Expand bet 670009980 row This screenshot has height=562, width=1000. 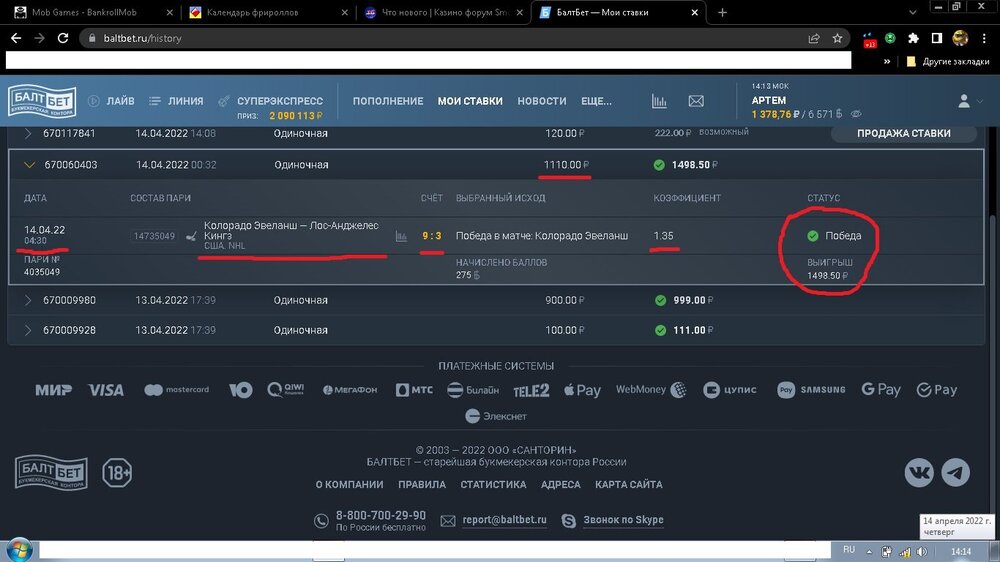(x=29, y=300)
